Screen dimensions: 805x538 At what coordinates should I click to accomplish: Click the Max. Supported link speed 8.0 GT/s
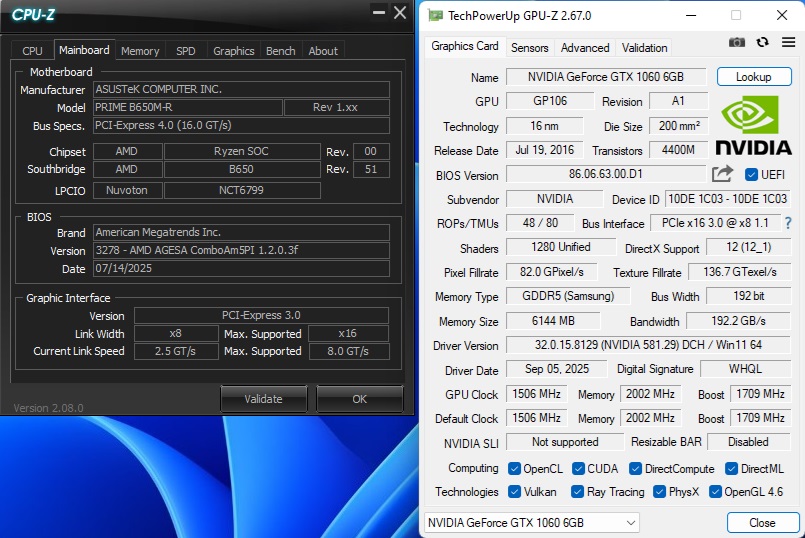point(348,351)
